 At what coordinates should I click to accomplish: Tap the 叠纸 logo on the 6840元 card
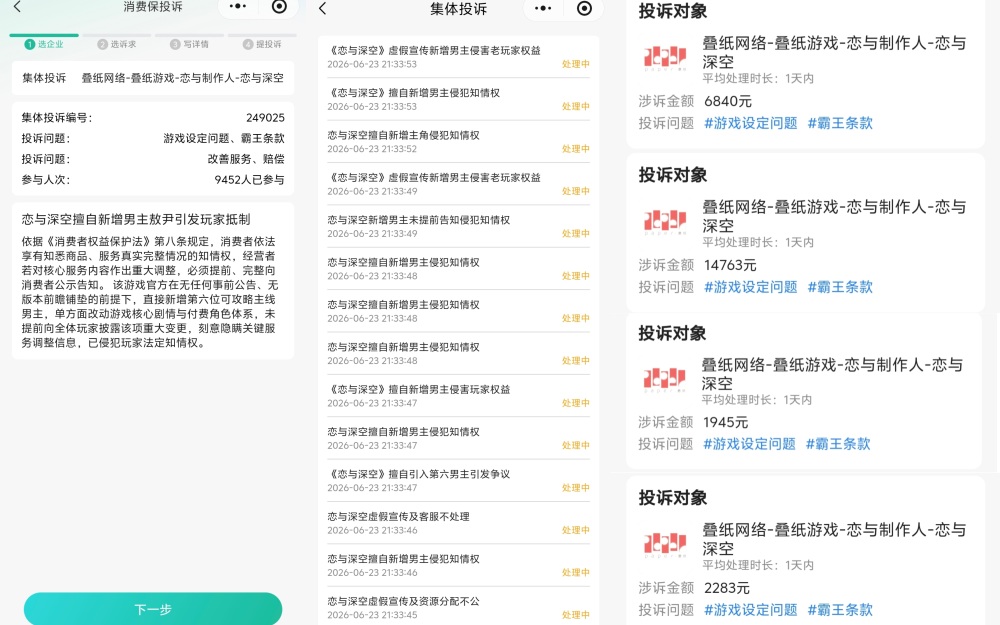[x=665, y=57]
